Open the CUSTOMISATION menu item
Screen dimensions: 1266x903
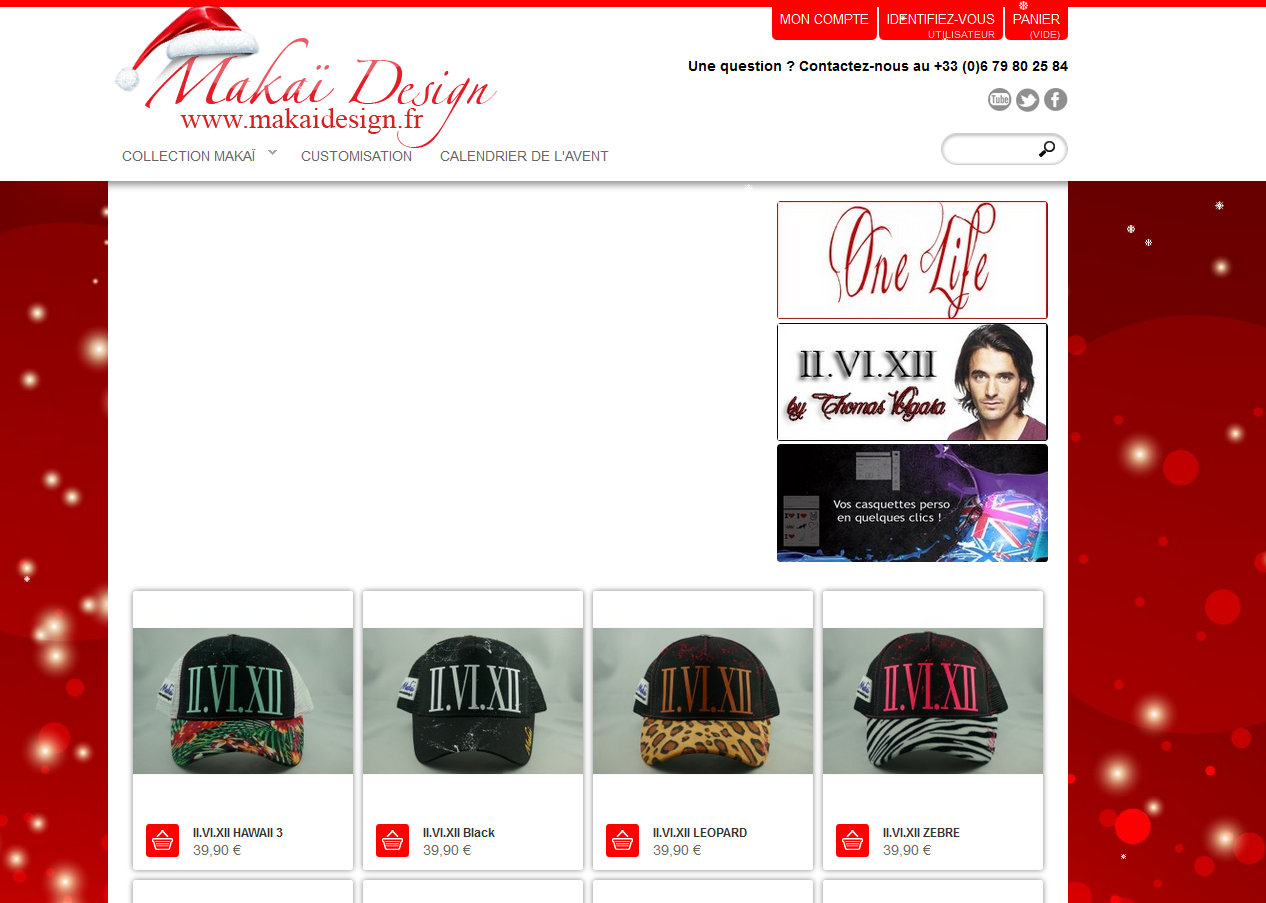pyautogui.click(x=356, y=156)
